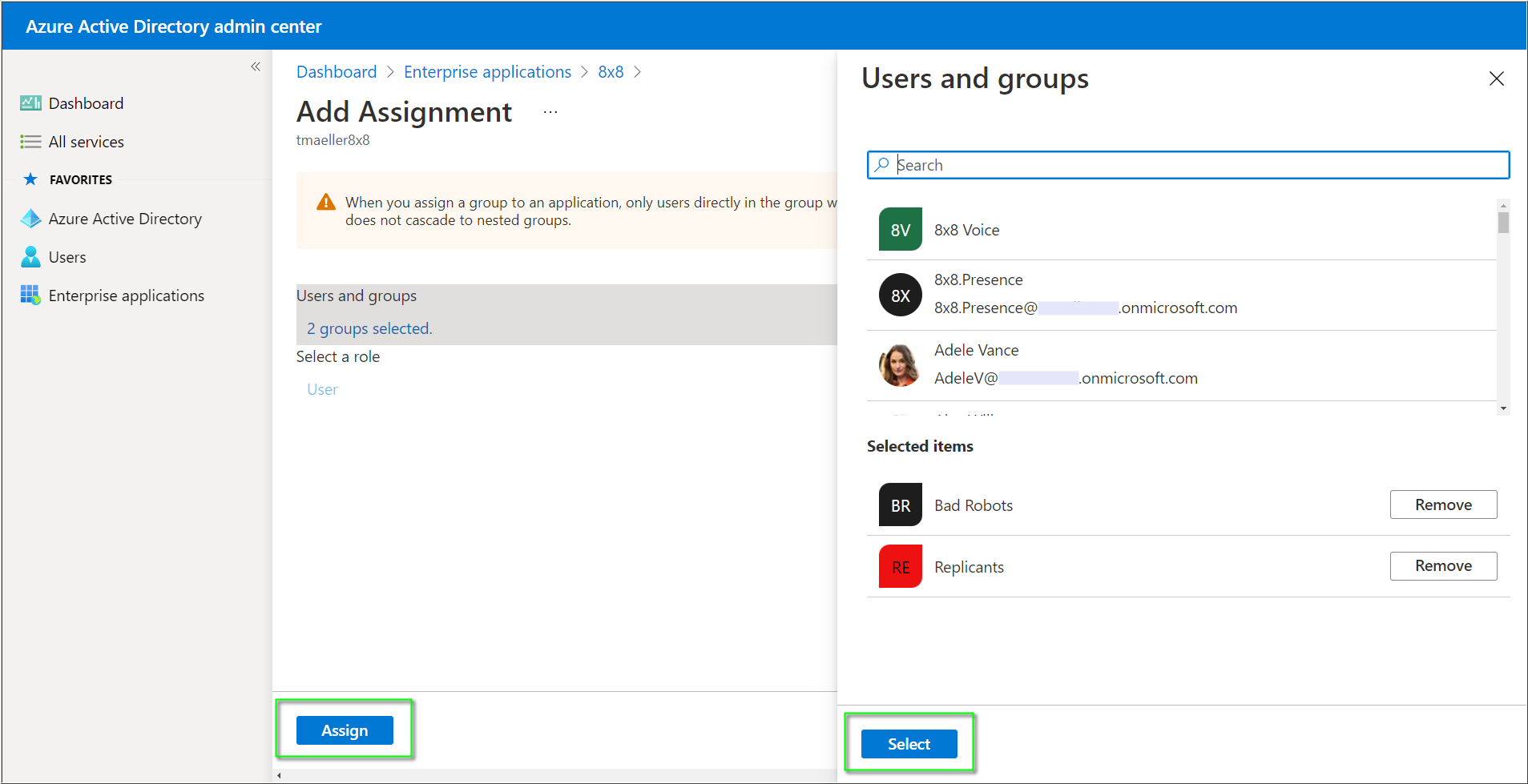Viewport: 1528px width, 784px height.
Task: Click the results list scrollbar down arrow
Action: tap(1503, 408)
